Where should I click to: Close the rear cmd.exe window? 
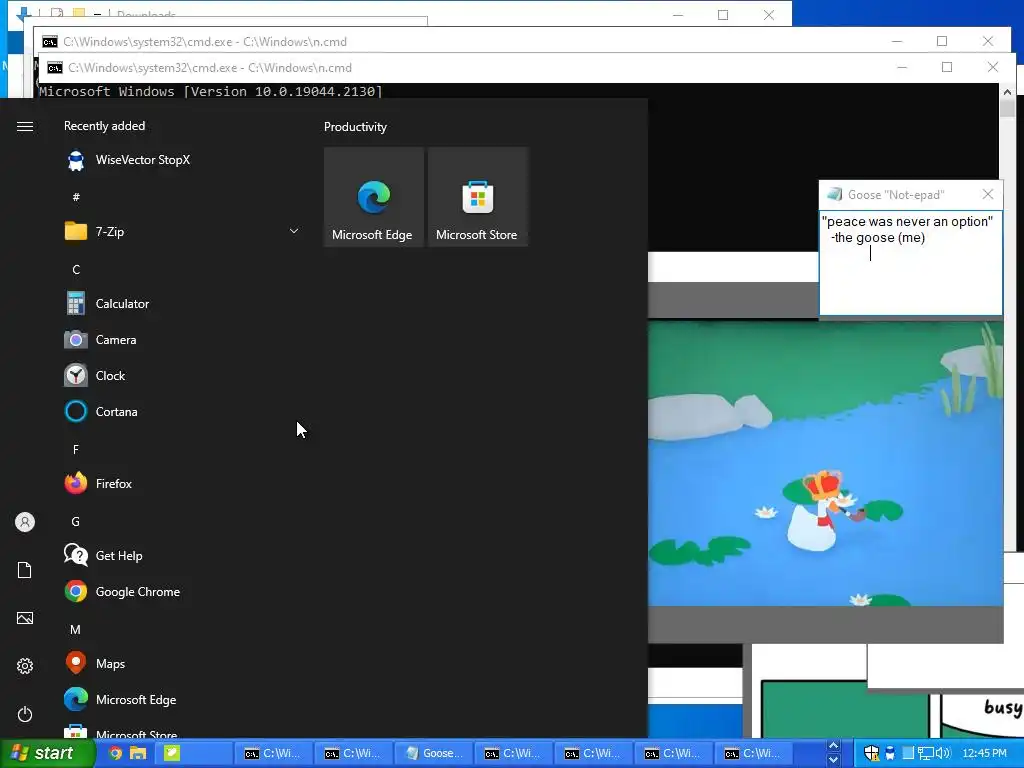pos(987,41)
